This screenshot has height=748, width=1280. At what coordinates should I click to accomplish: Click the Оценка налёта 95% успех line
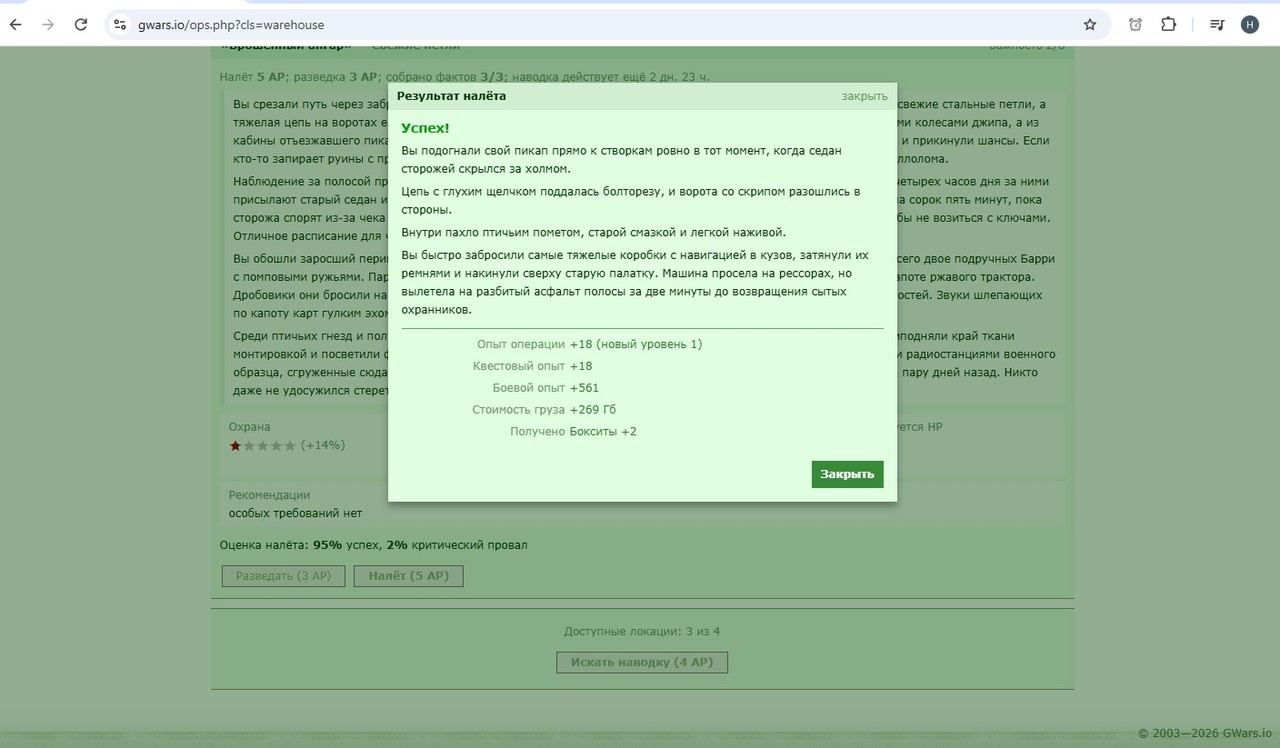coord(373,545)
